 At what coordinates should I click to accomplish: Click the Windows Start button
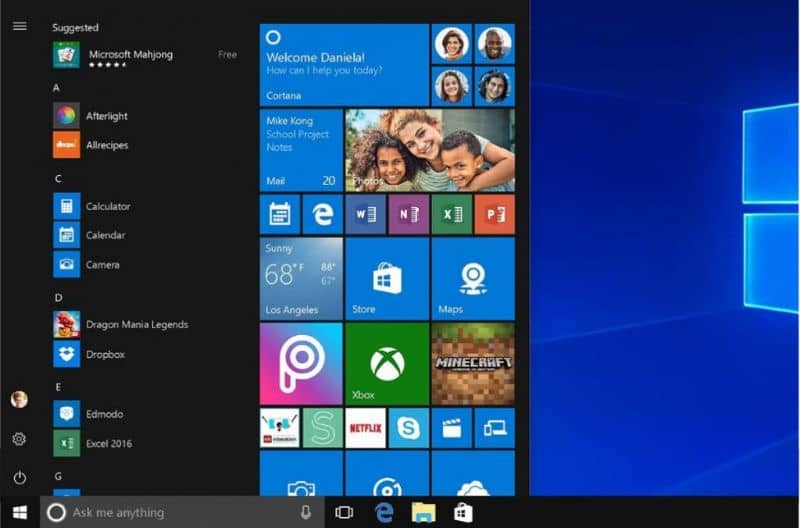pos(20,512)
